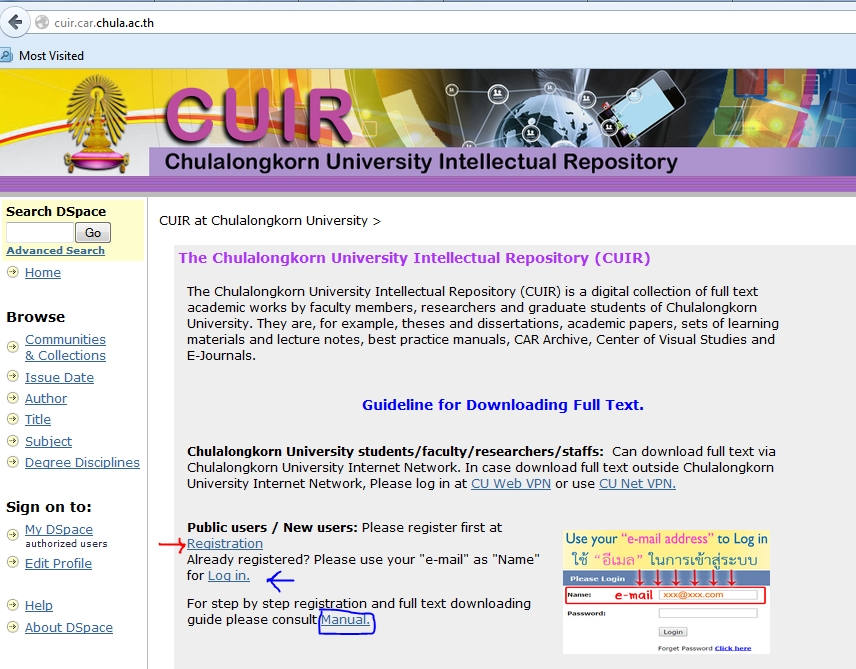
Task: Click the purple CUIR page title heading
Action: 414,258
